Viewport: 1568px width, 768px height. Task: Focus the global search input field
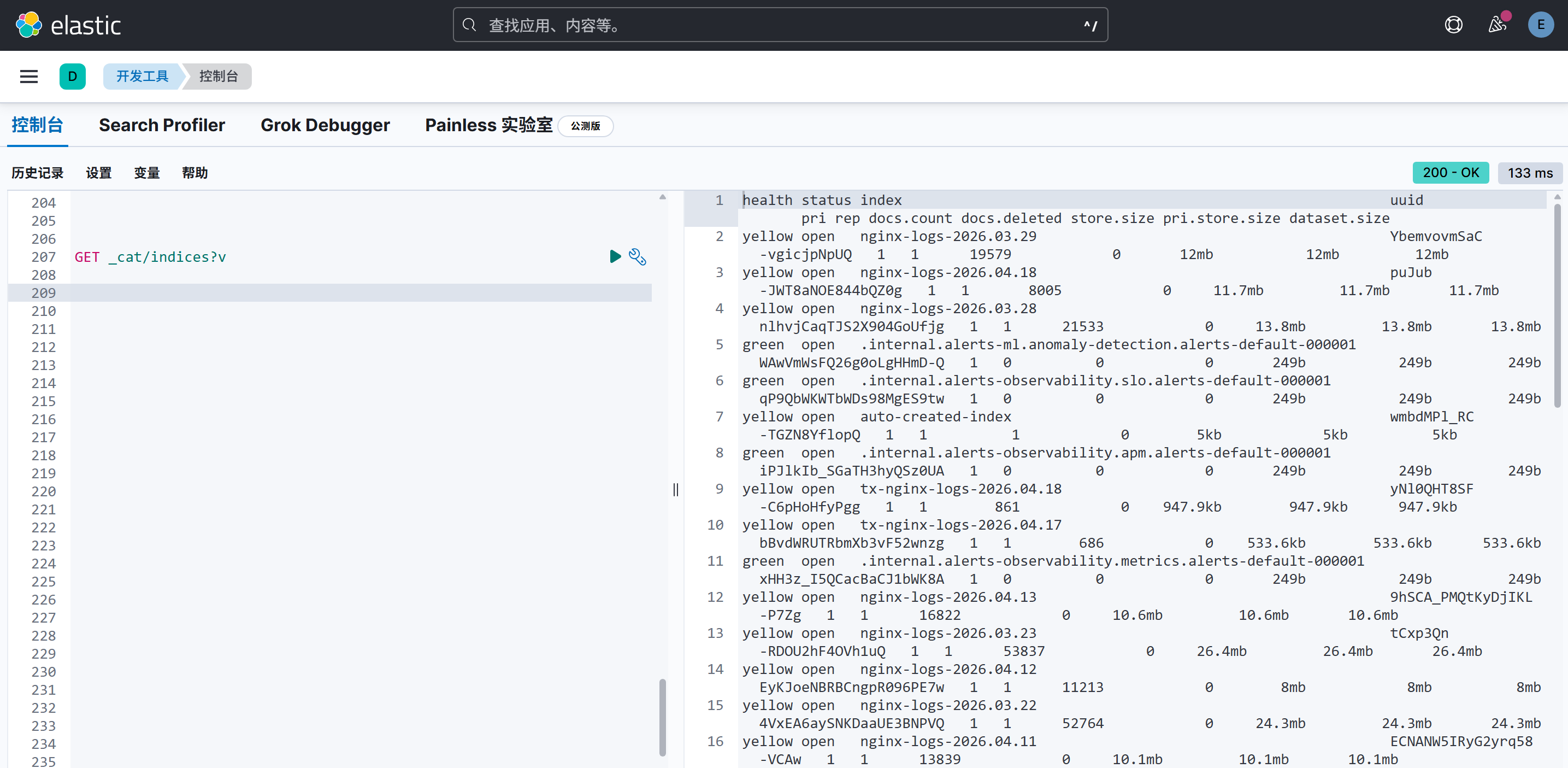779,25
